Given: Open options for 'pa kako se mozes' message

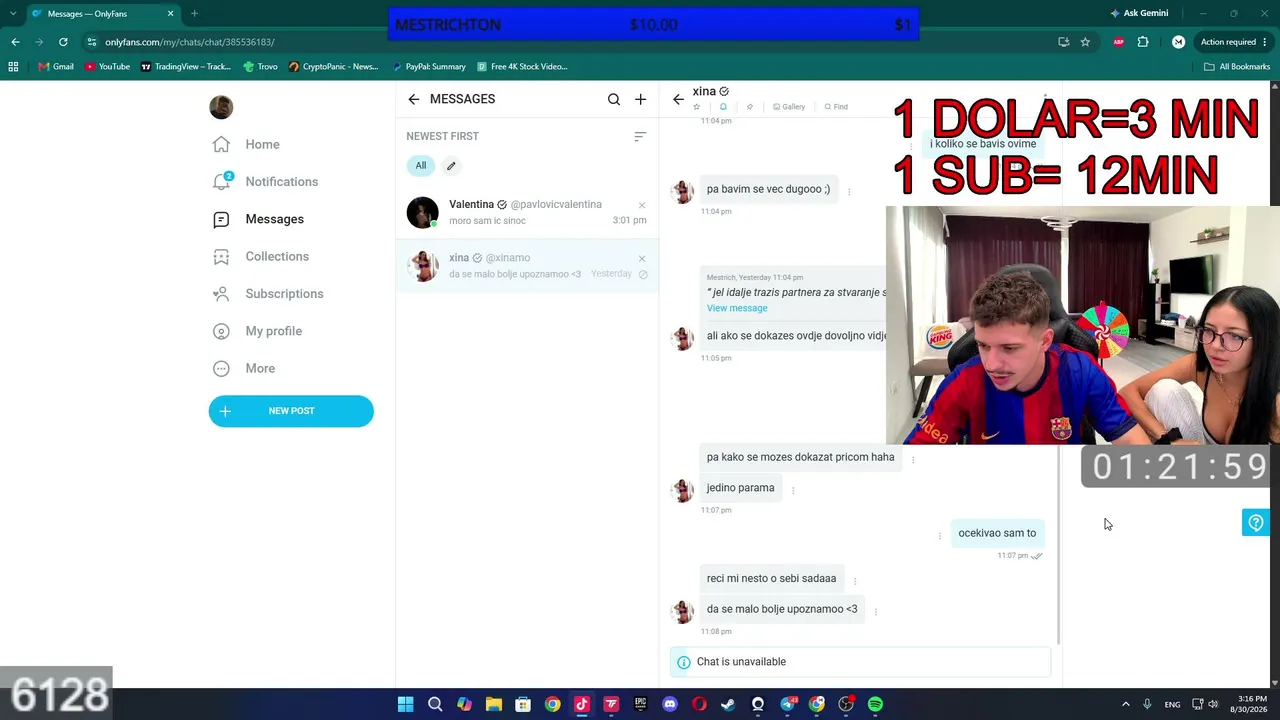Looking at the screenshot, I should click(x=913, y=459).
